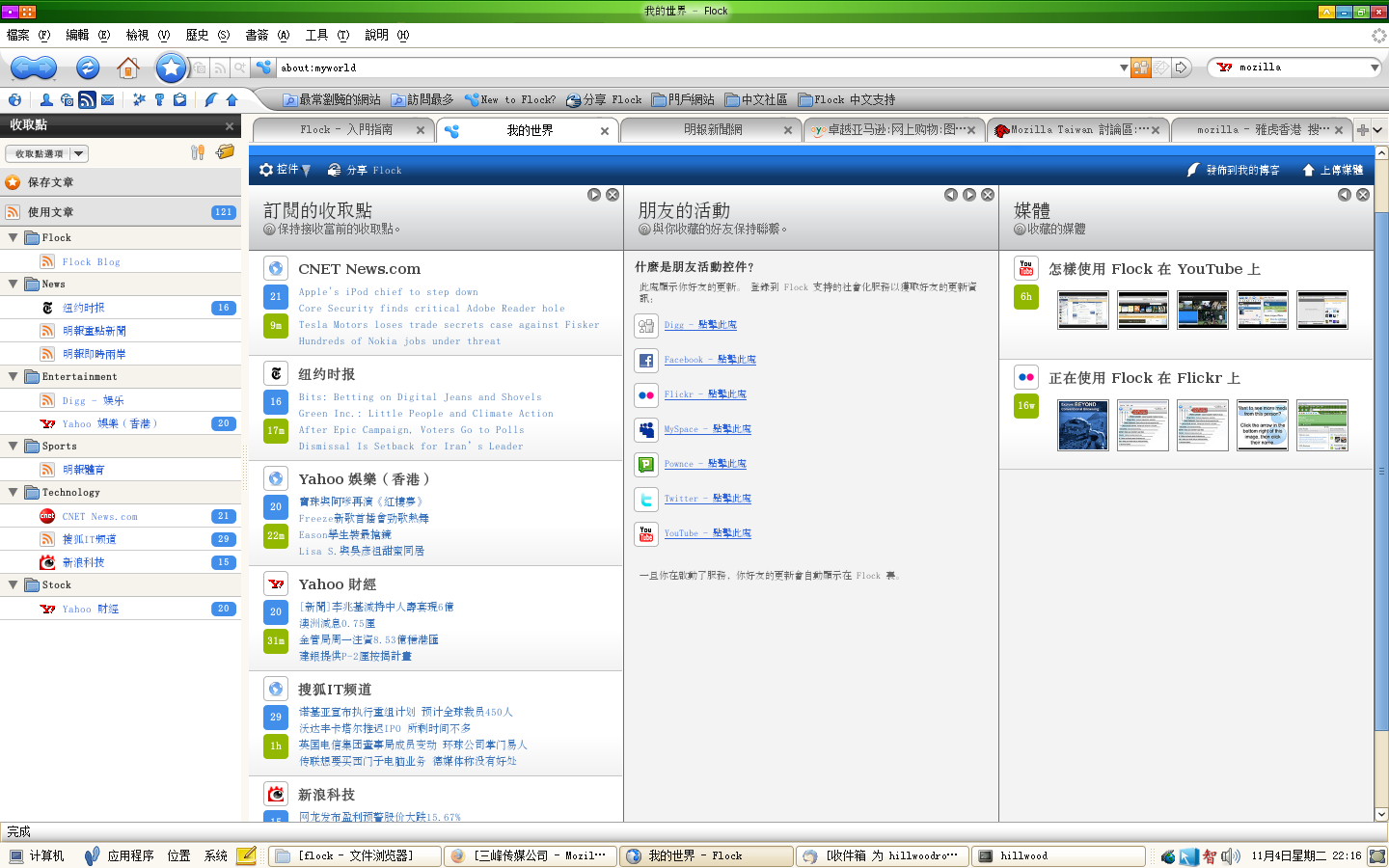This screenshot has width=1389, height=868.
Task: Click the first YouTube video thumbnail
Action: click(1082, 311)
